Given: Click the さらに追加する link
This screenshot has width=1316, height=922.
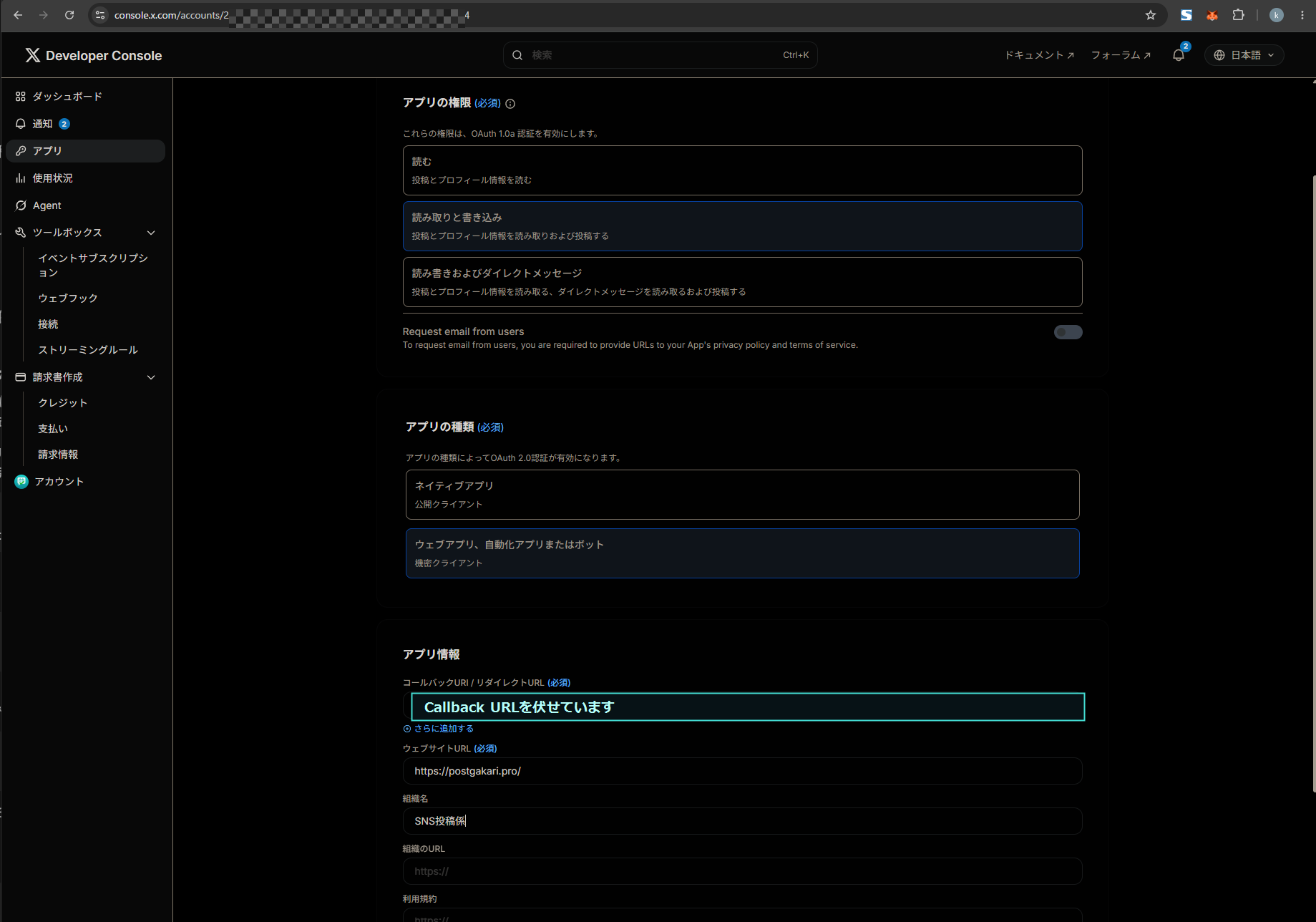Looking at the screenshot, I should coord(444,729).
